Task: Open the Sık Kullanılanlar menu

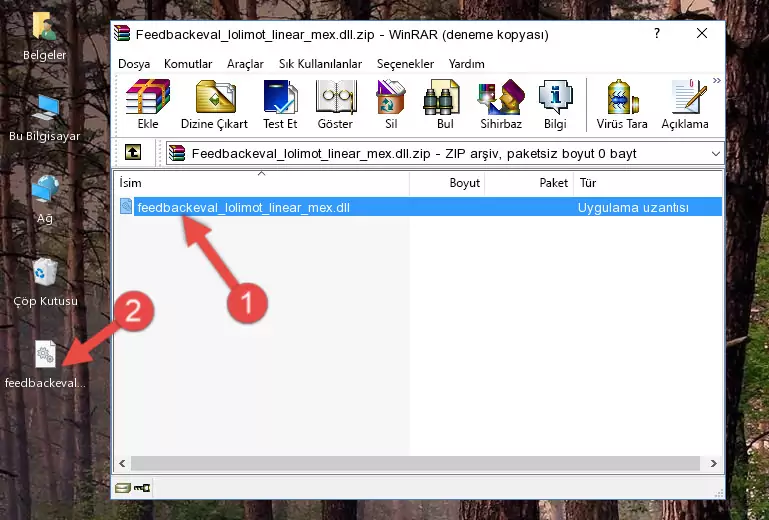Action: tap(320, 64)
